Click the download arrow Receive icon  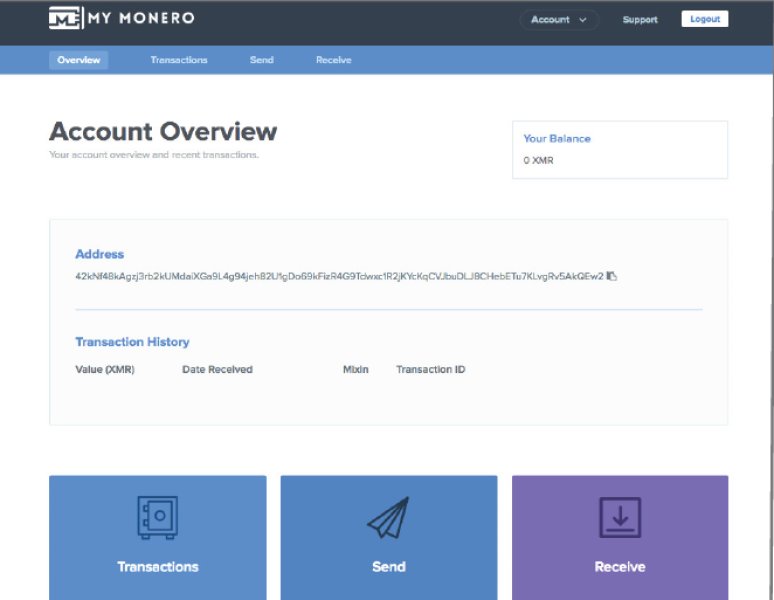[619, 518]
